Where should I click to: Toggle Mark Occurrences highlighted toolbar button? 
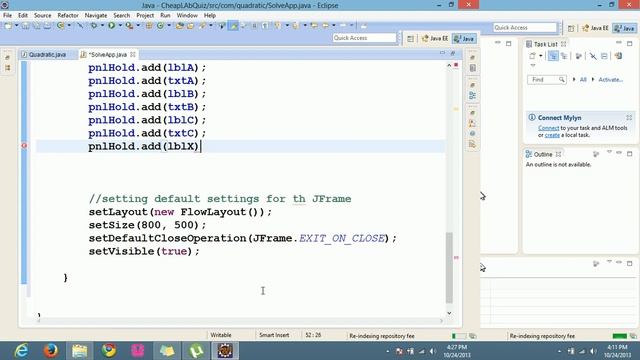coord(233,26)
